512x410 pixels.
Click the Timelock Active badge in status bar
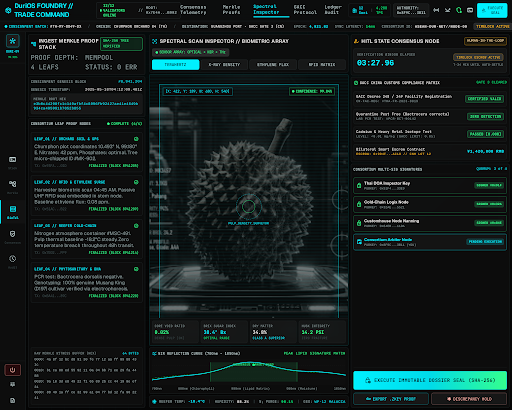[x=493, y=26]
